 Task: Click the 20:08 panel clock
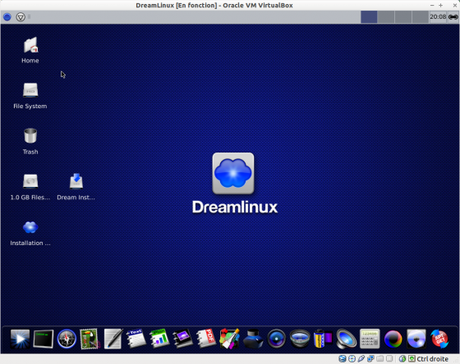(x=438, y=17)
